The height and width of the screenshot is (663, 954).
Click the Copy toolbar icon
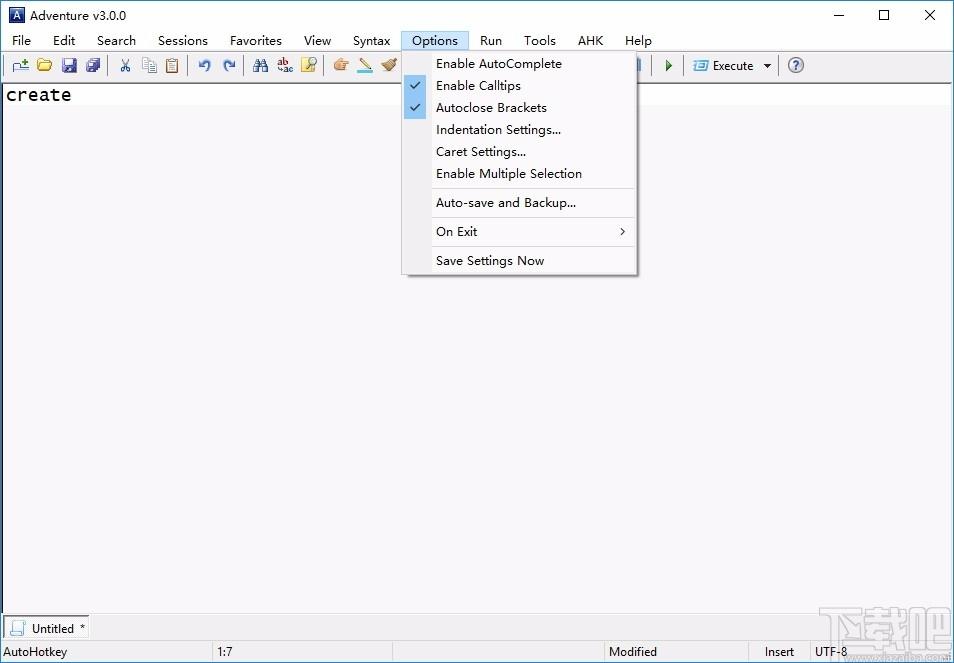pos(149,65)
